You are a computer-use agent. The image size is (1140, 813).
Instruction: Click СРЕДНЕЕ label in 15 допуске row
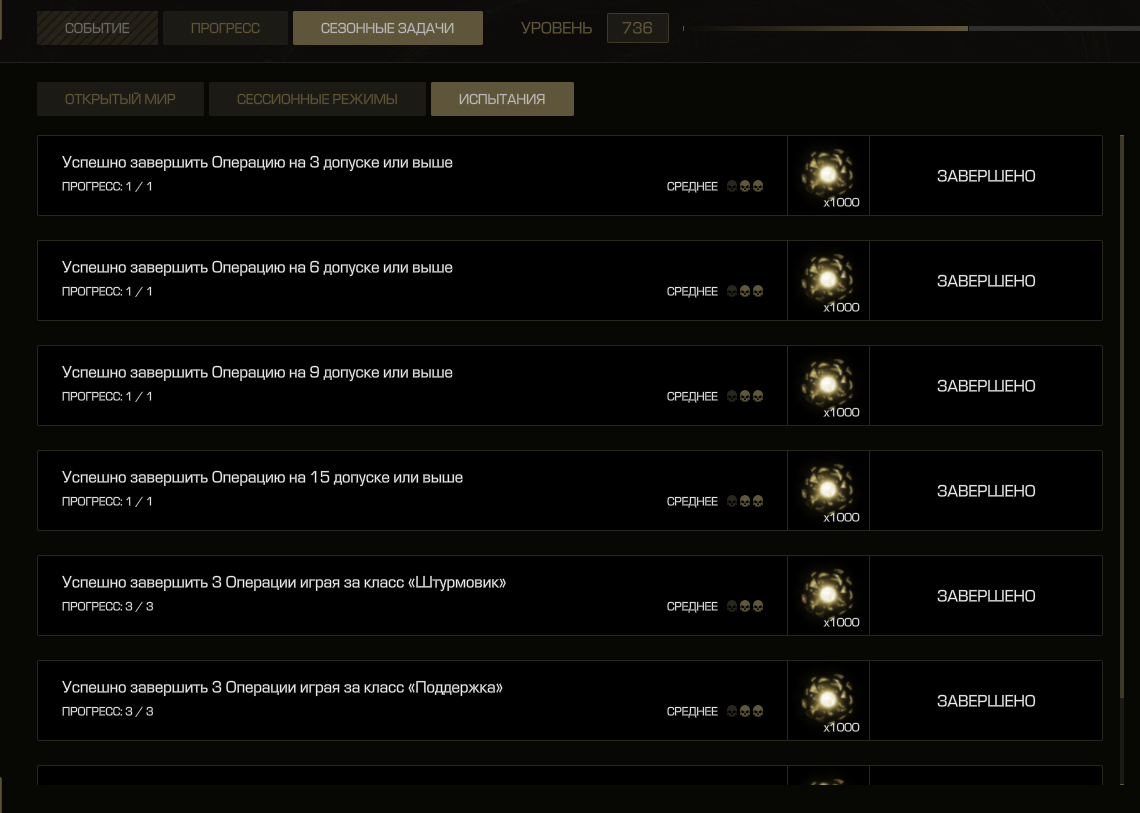click(x=692, y=501)
